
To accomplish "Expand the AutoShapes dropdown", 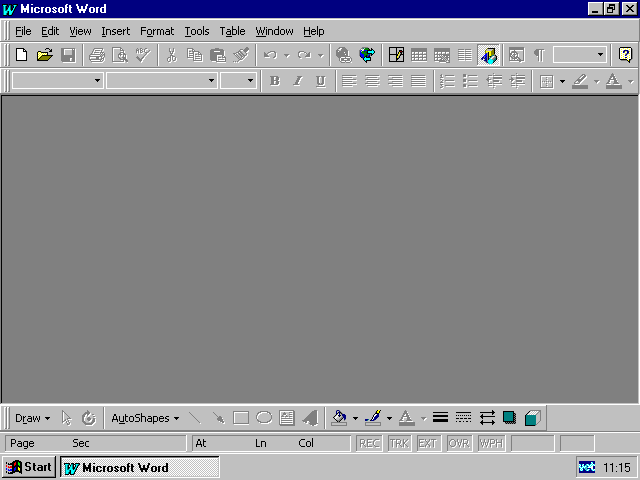I will click(145, 418).
